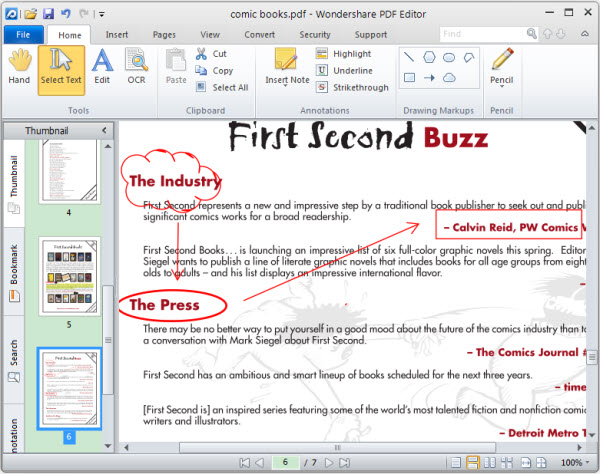Save document from quick access toolbar

[x=48, y=14]
